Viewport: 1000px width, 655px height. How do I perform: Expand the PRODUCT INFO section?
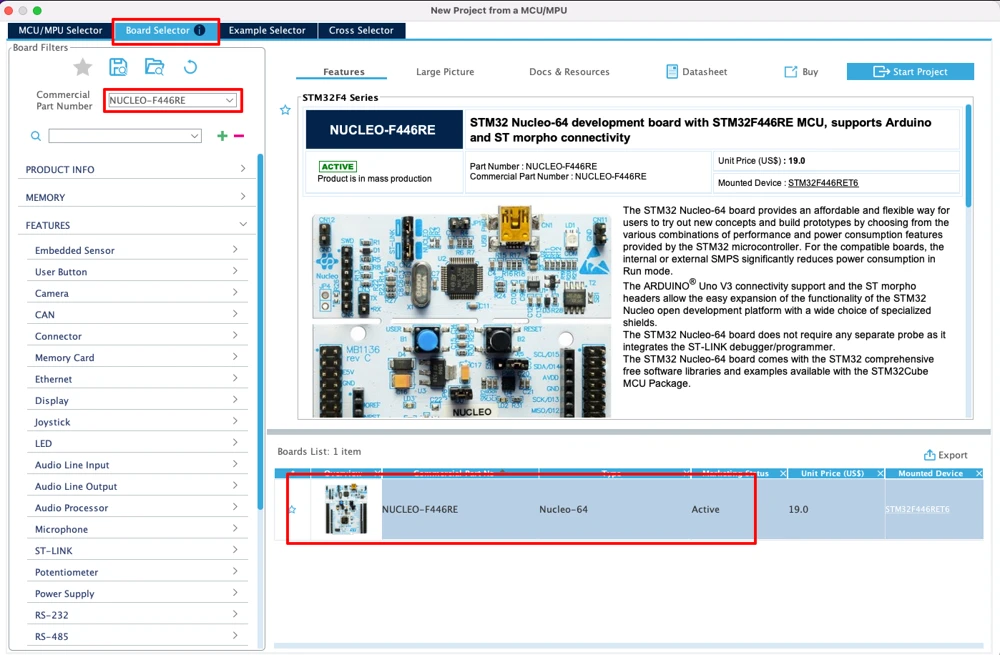point(135,169)
